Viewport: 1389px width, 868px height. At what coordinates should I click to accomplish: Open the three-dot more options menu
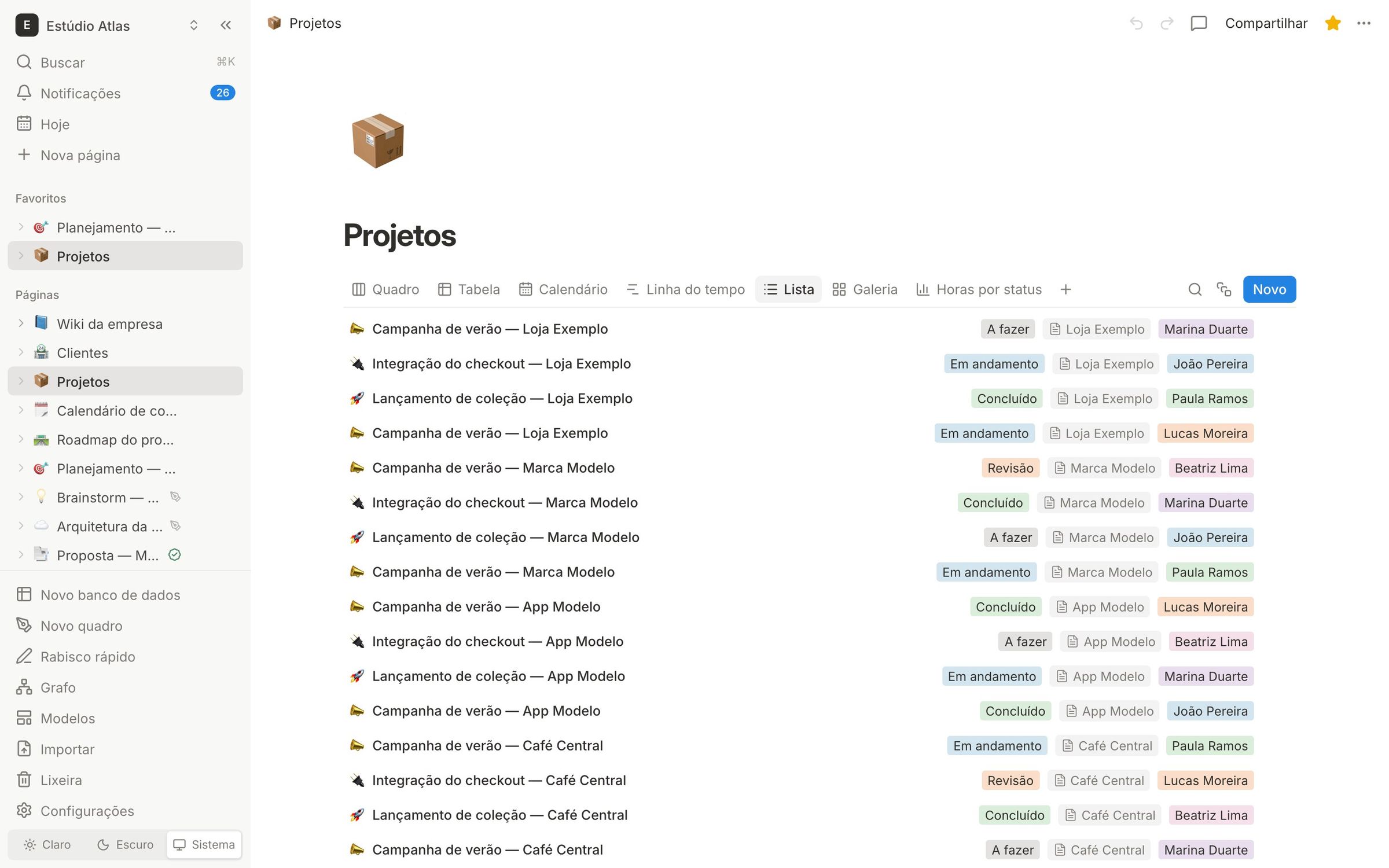pos(1364,24)
